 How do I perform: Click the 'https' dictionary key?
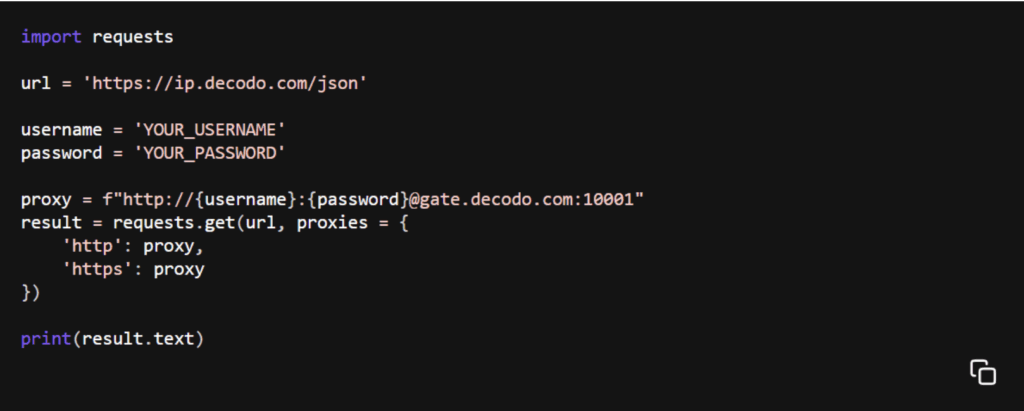pyautogui.click(x=92, y=269)
